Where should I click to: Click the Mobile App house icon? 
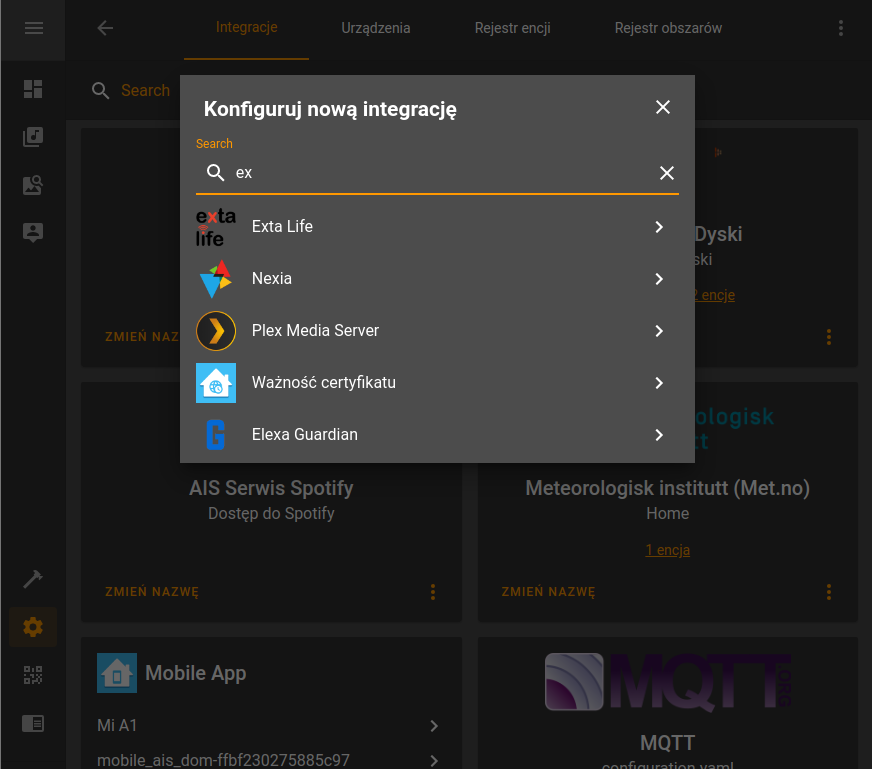pyautogui.click(x=117, y=673)
